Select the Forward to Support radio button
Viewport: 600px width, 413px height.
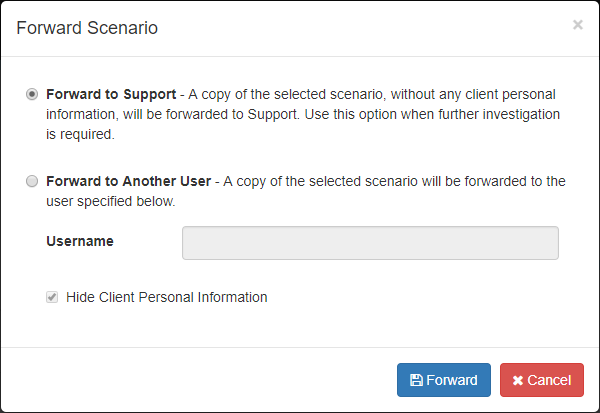pyautogui.click(x=33, y=94)
